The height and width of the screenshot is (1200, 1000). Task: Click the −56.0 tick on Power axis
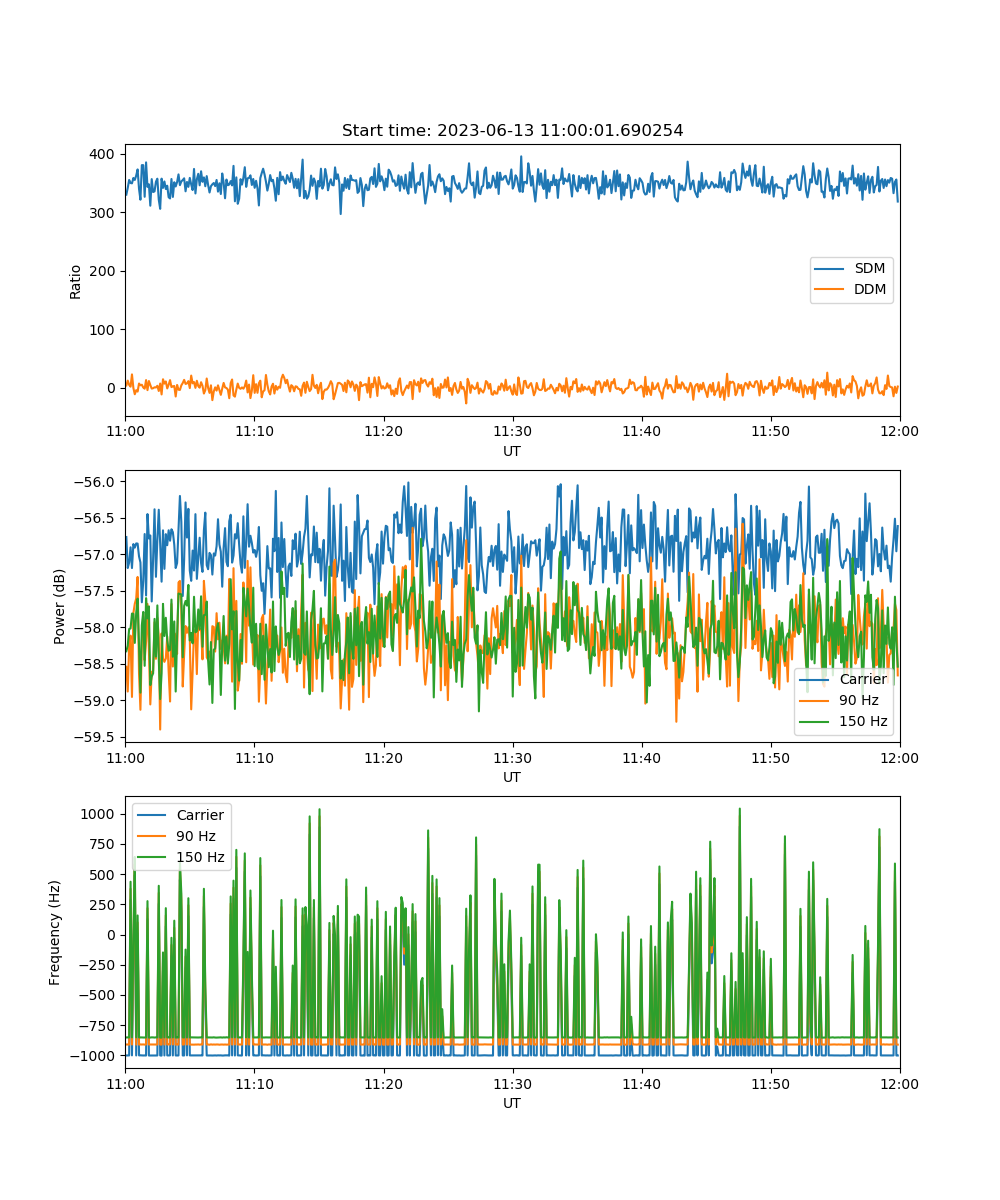97,482
